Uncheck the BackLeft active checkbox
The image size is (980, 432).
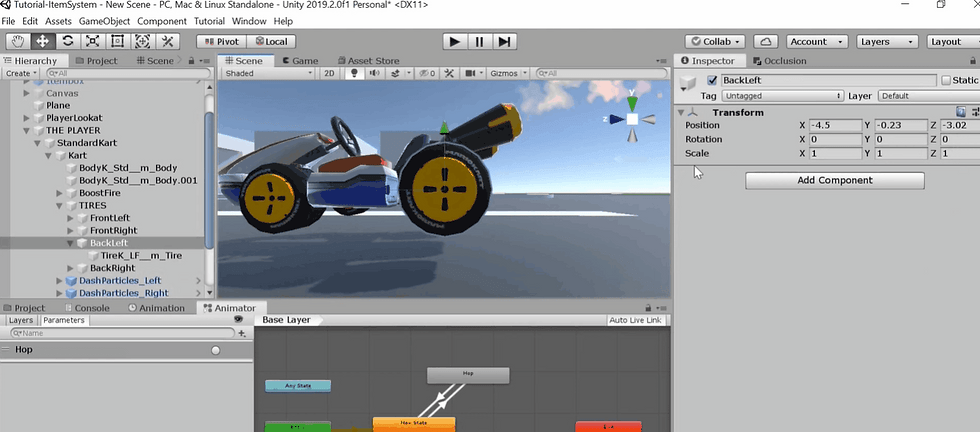click(x=712, y=80)
